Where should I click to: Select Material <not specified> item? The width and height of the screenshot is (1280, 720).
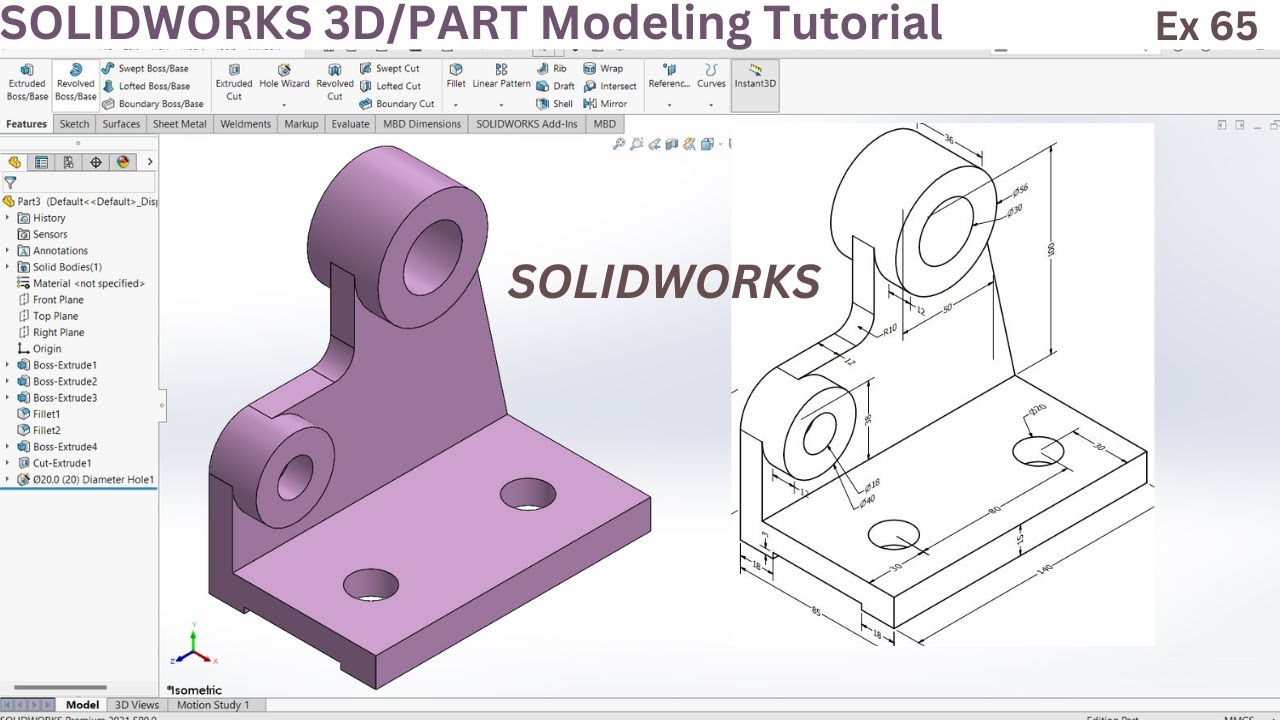(81, 283)
